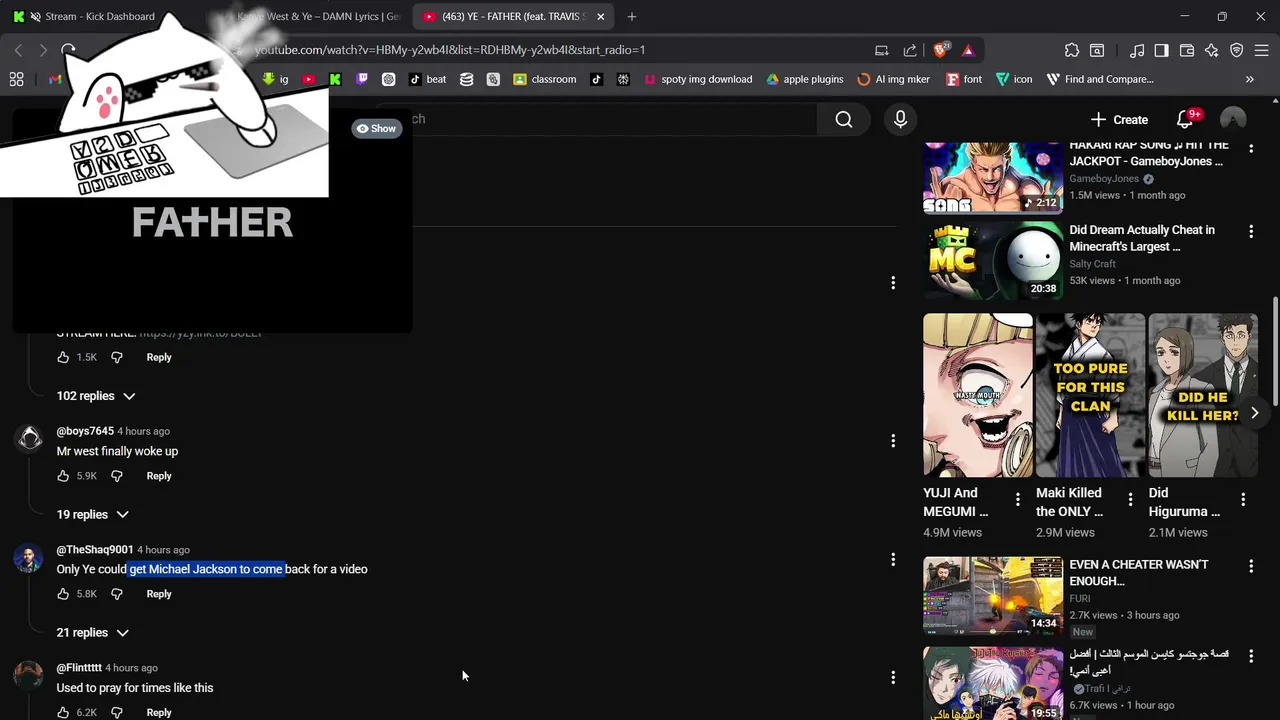Dislike the 'Used to pray for times' comment
This screenshot has width=1280, height=720.
pyautogui.click(x=117, y=712)
